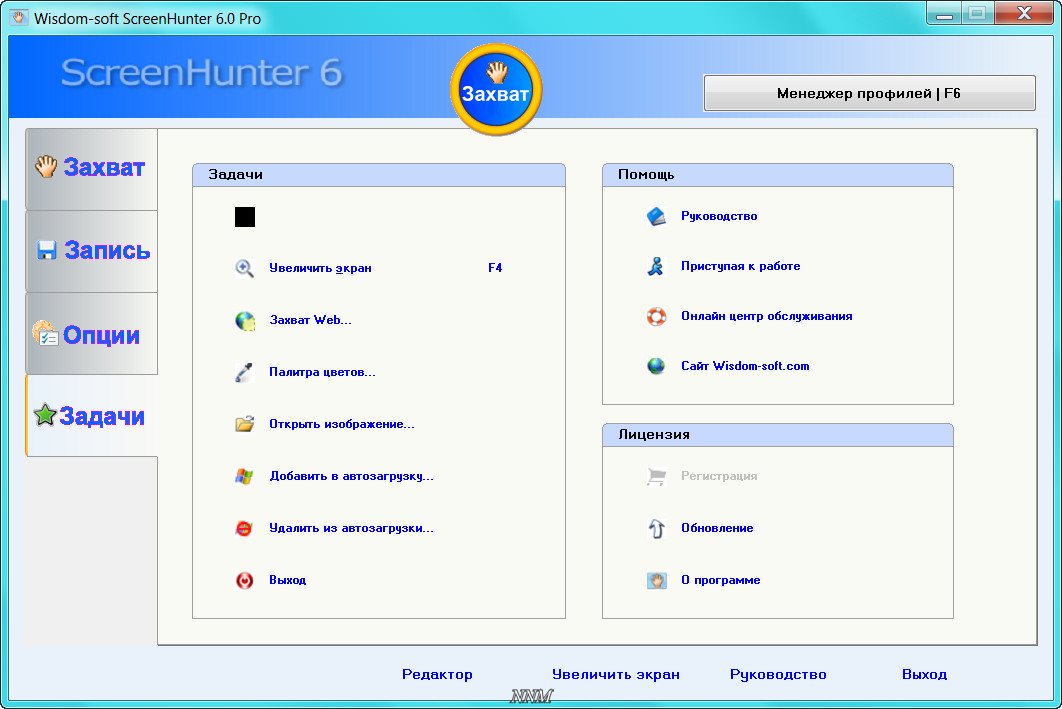Click the arrow icon next to Обновление

click(656, 528)
